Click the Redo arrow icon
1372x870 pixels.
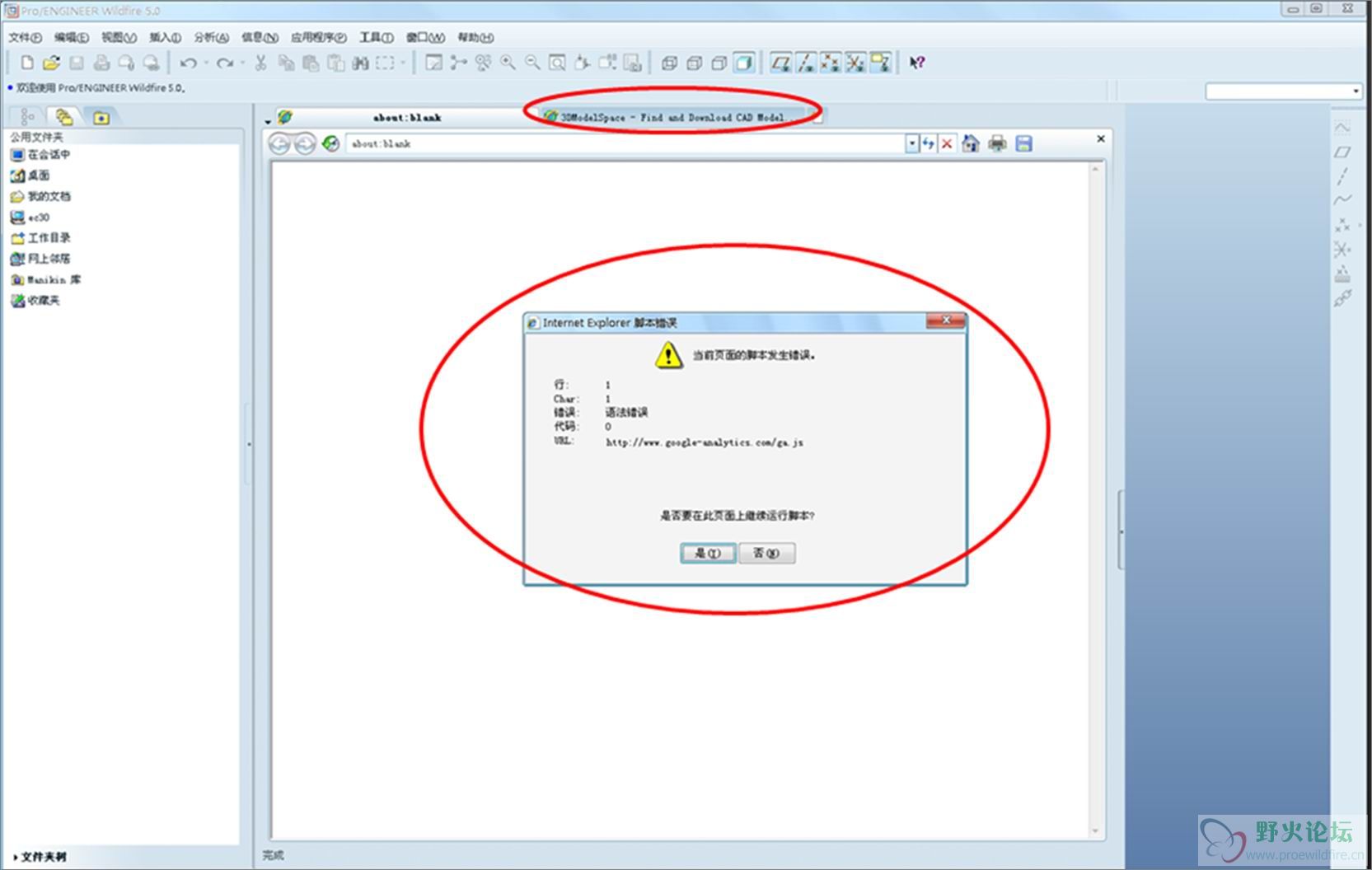tap(224, 63)
